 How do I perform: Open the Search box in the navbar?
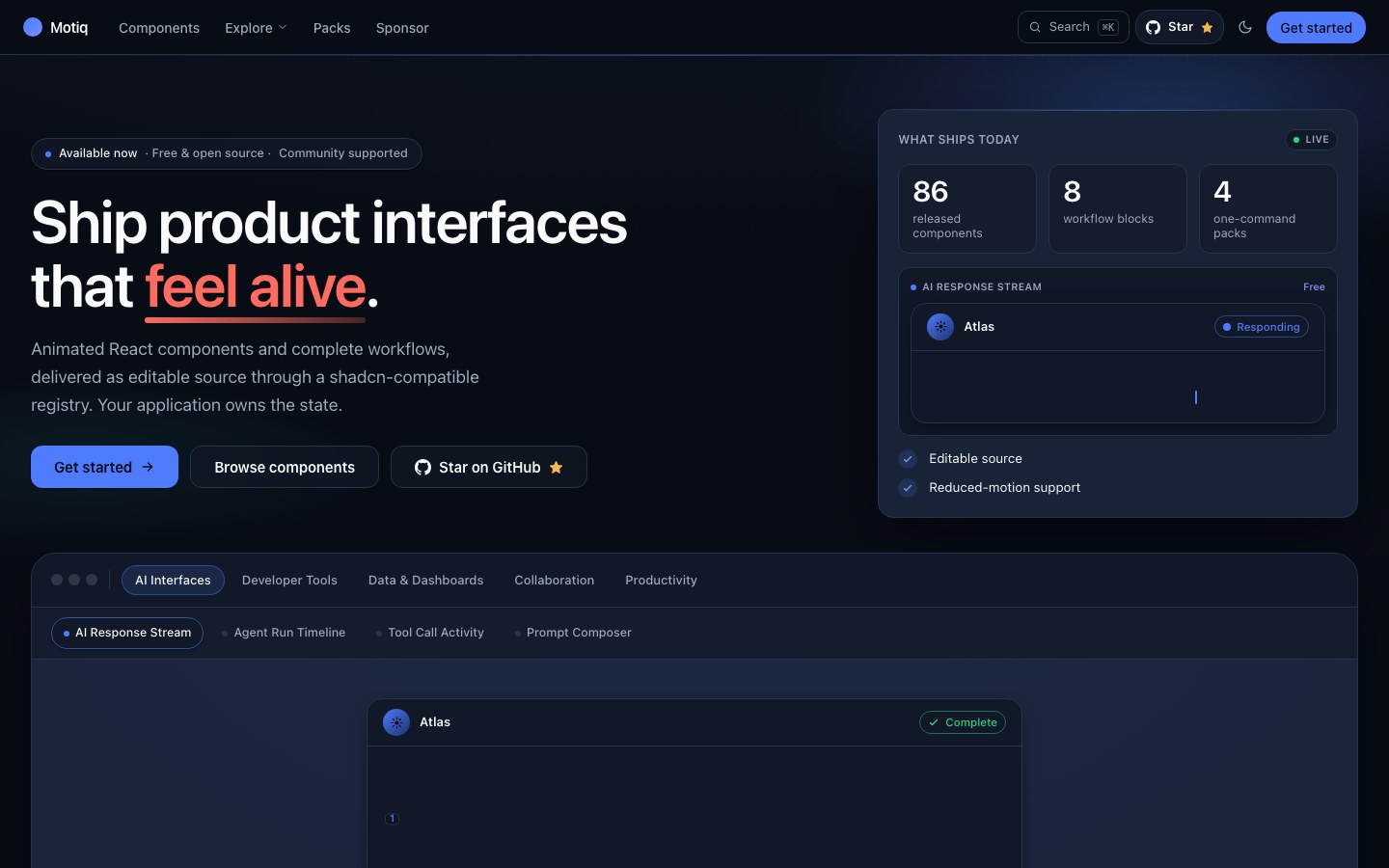(1073, 27)
